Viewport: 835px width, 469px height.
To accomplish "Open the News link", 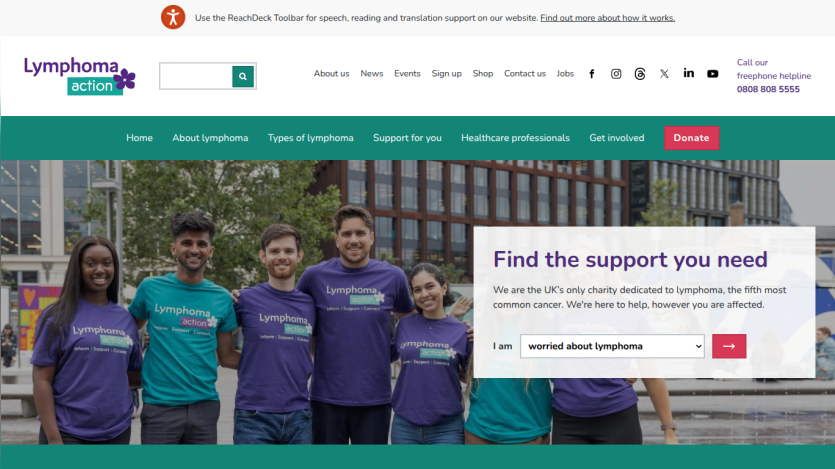I will click(372, 73).
